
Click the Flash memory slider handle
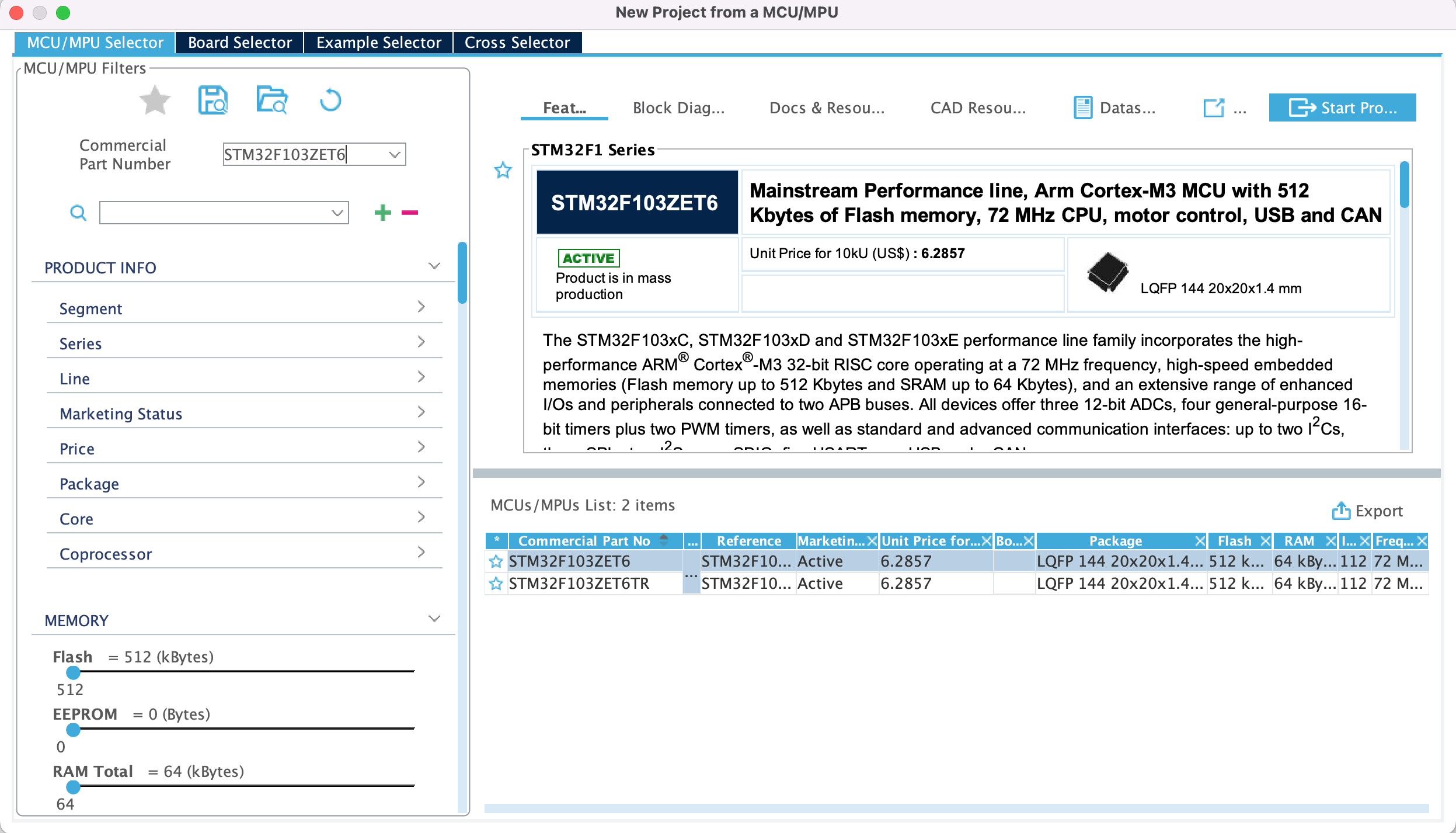pyautogui.click(x=73, y=672)
